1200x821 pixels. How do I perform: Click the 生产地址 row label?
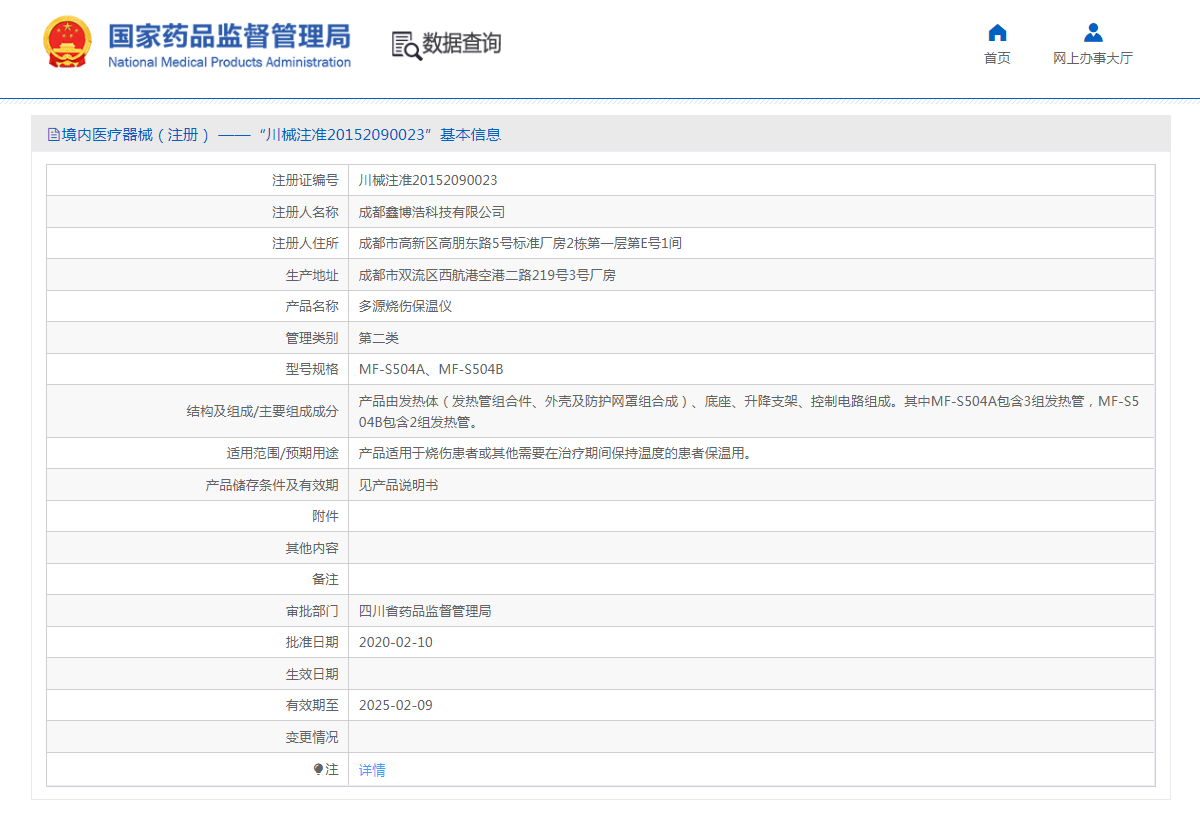312,275
